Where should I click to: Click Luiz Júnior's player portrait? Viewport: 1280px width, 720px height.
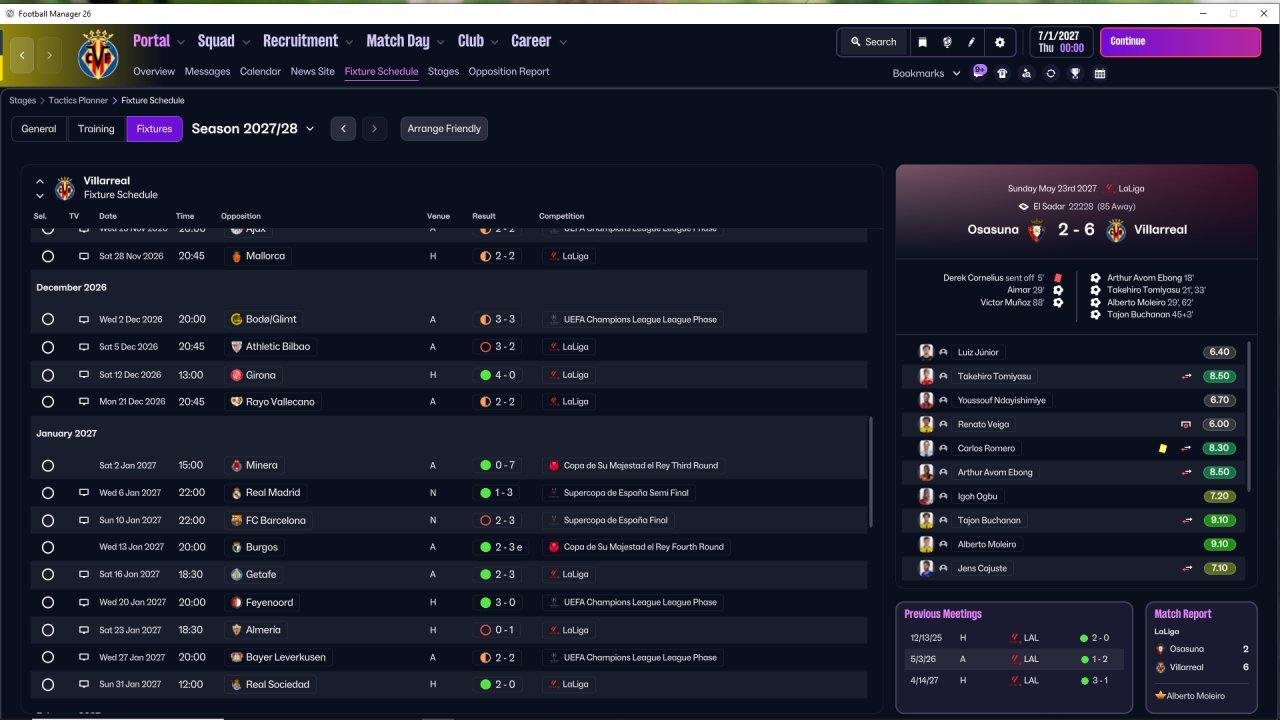(x=926, y=352)
